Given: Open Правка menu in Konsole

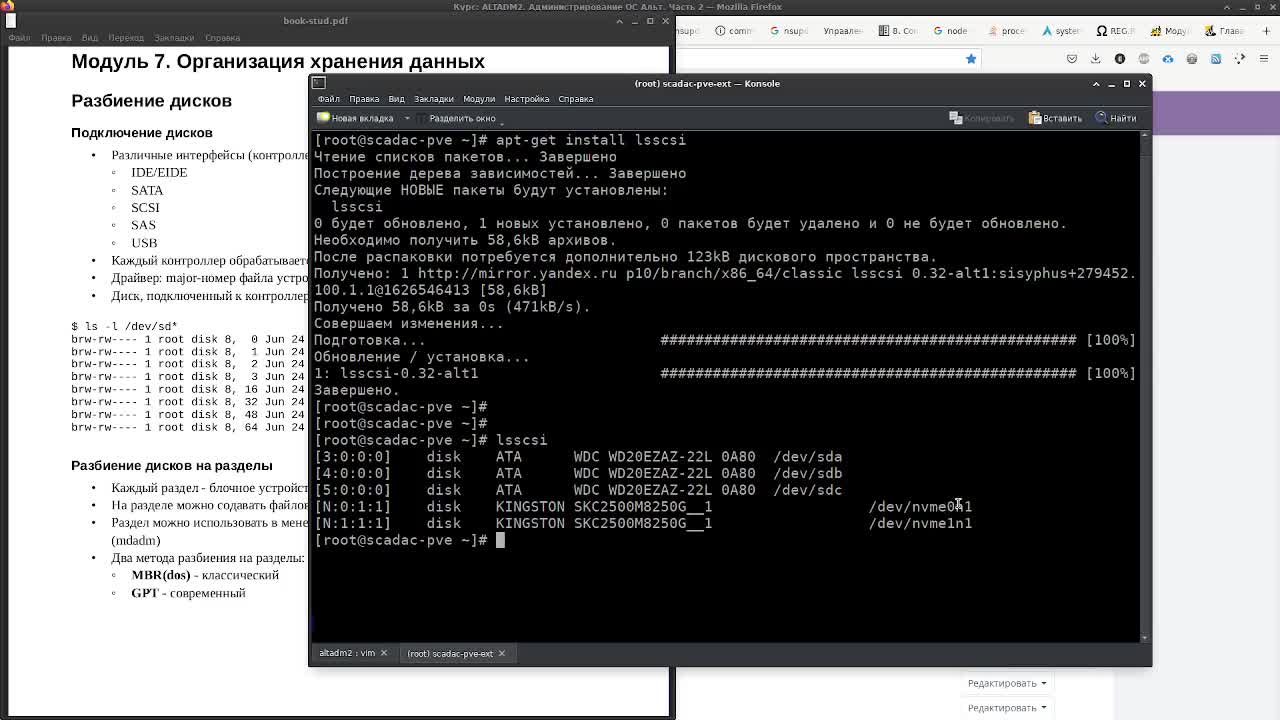Looking at the screenshot, I should 363,99.
